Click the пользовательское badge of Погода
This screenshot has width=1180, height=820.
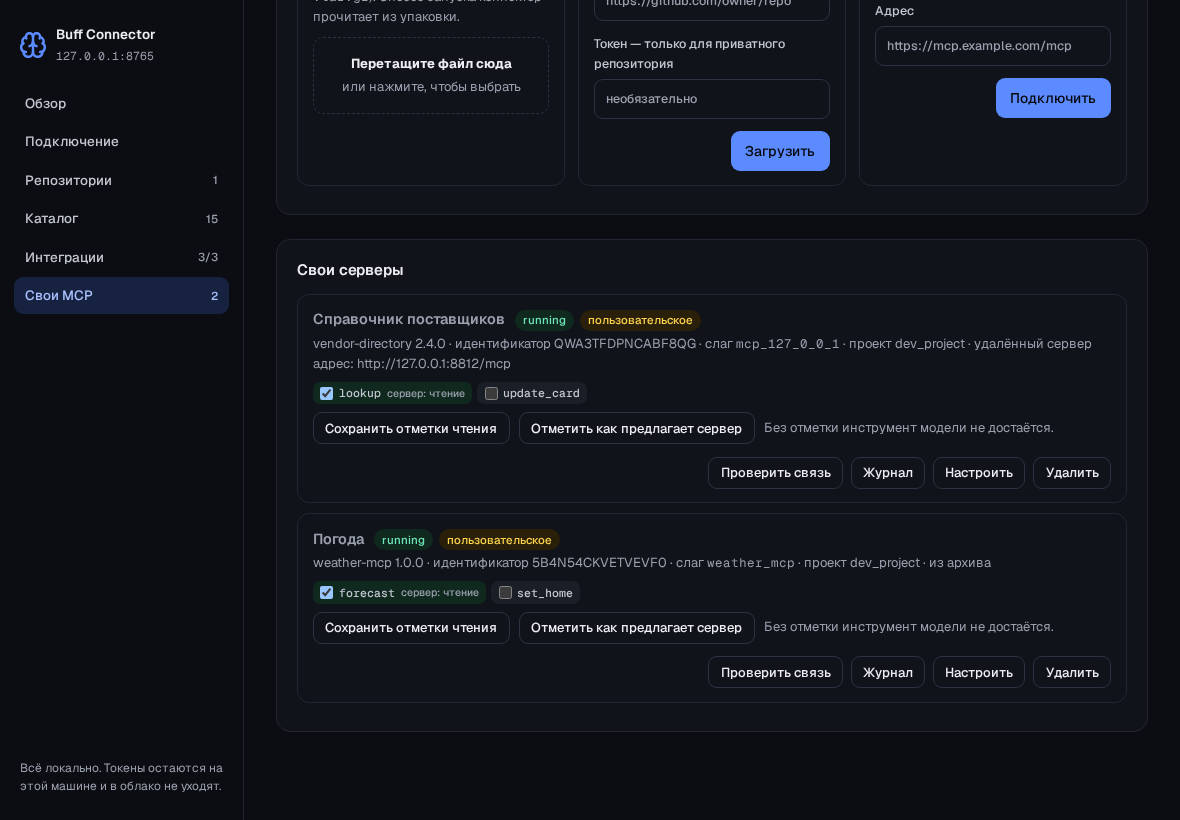(499, 540)
